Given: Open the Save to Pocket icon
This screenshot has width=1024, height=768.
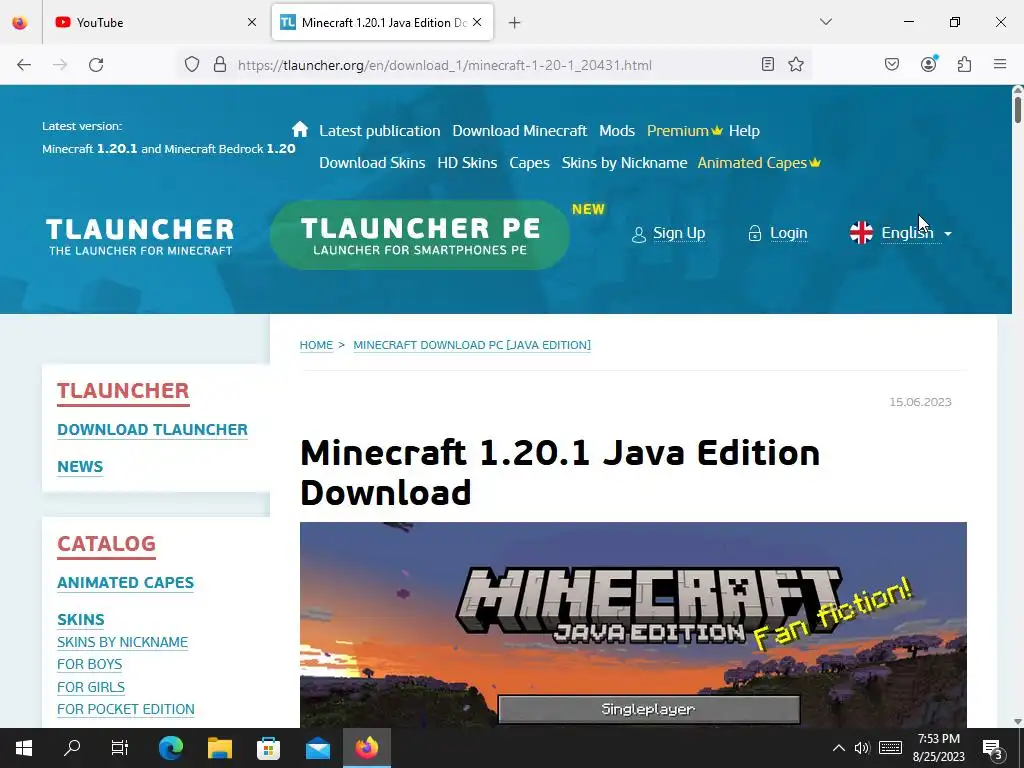Looking at the screenshot, I should tap(892, 64).
